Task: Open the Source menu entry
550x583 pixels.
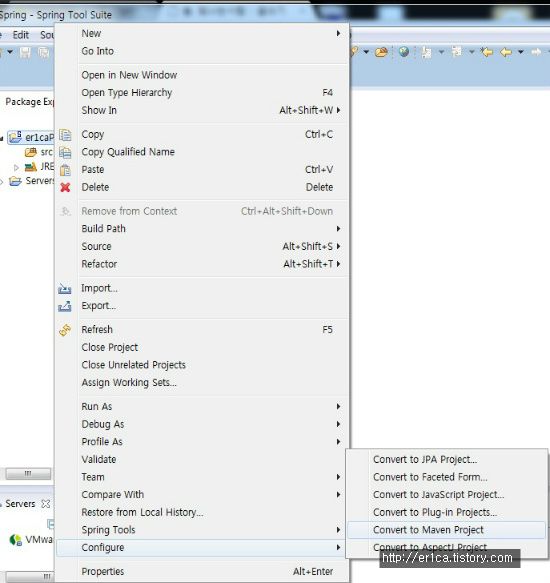Action: tap(202, 247)
